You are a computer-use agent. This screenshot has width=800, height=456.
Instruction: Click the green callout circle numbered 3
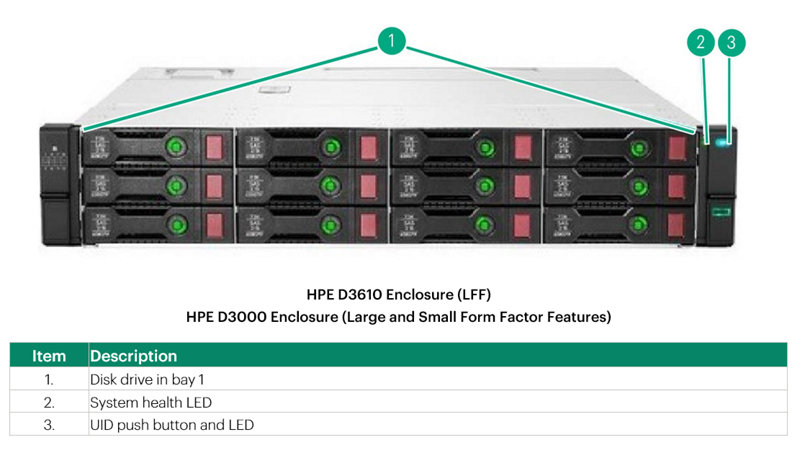click(732, 42)
